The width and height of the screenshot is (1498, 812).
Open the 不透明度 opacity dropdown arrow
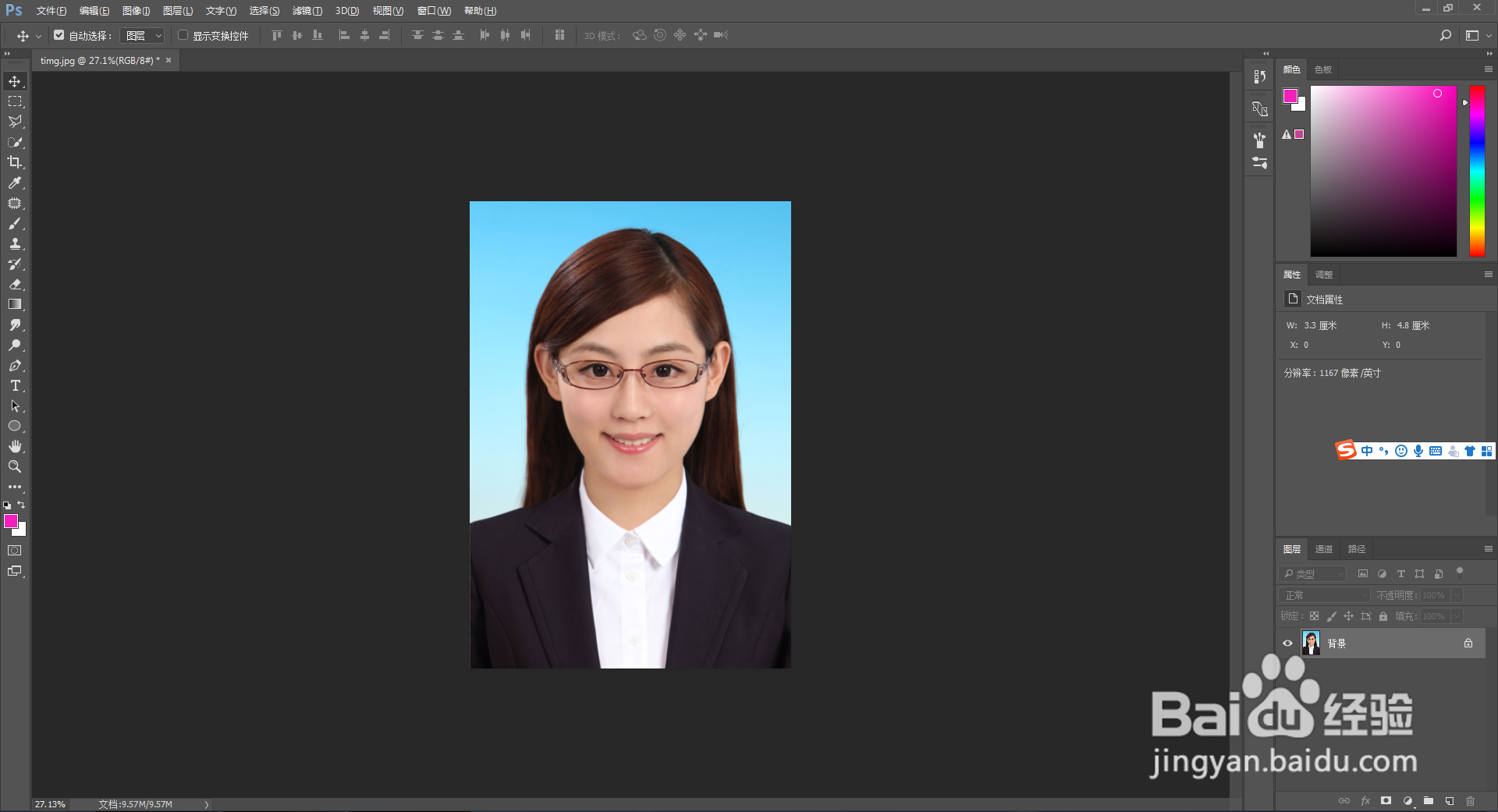pos(1457,595)
